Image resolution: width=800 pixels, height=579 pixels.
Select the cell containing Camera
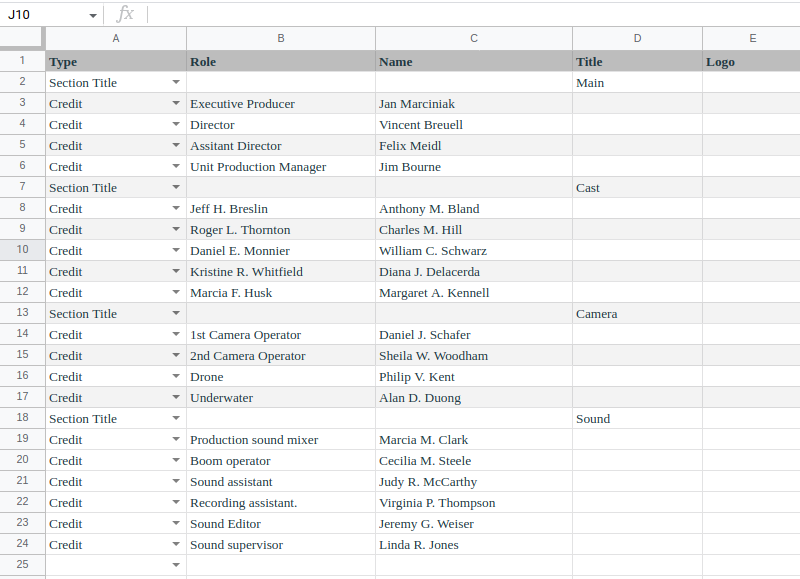(x=637, y=314)
